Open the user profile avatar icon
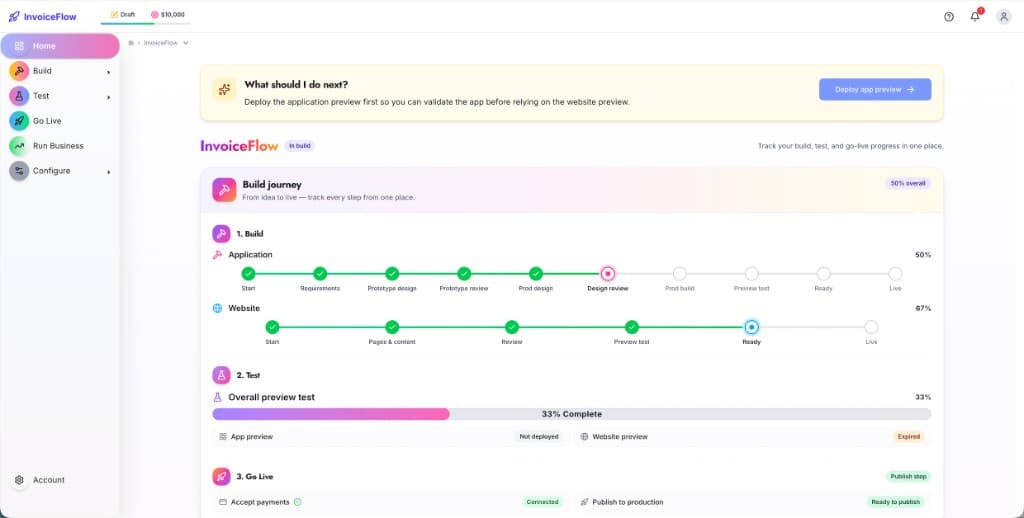Viewport: 1024px width, 518px height. (x=1004, y=17)
